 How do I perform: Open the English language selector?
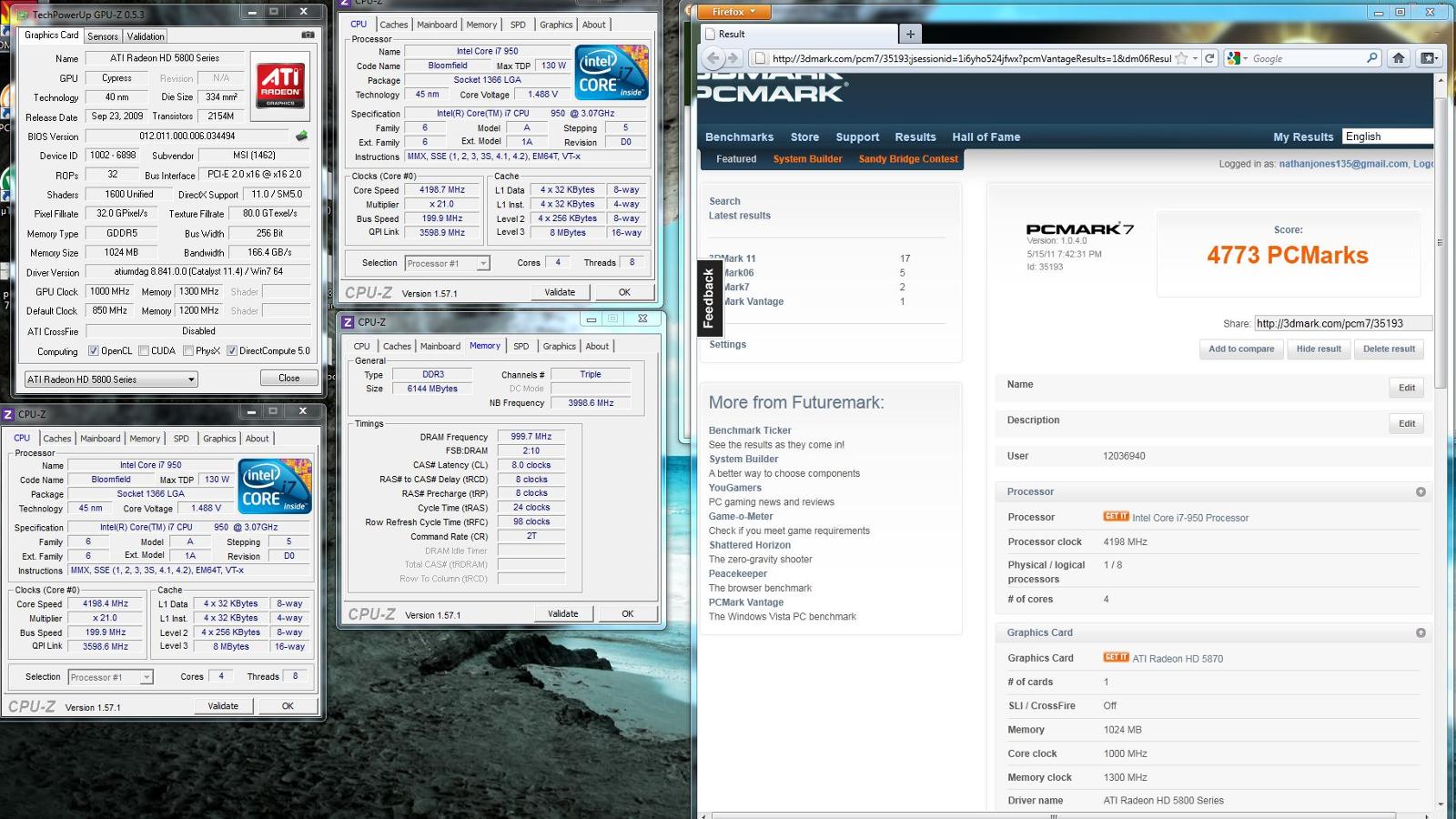point(1388,136)
